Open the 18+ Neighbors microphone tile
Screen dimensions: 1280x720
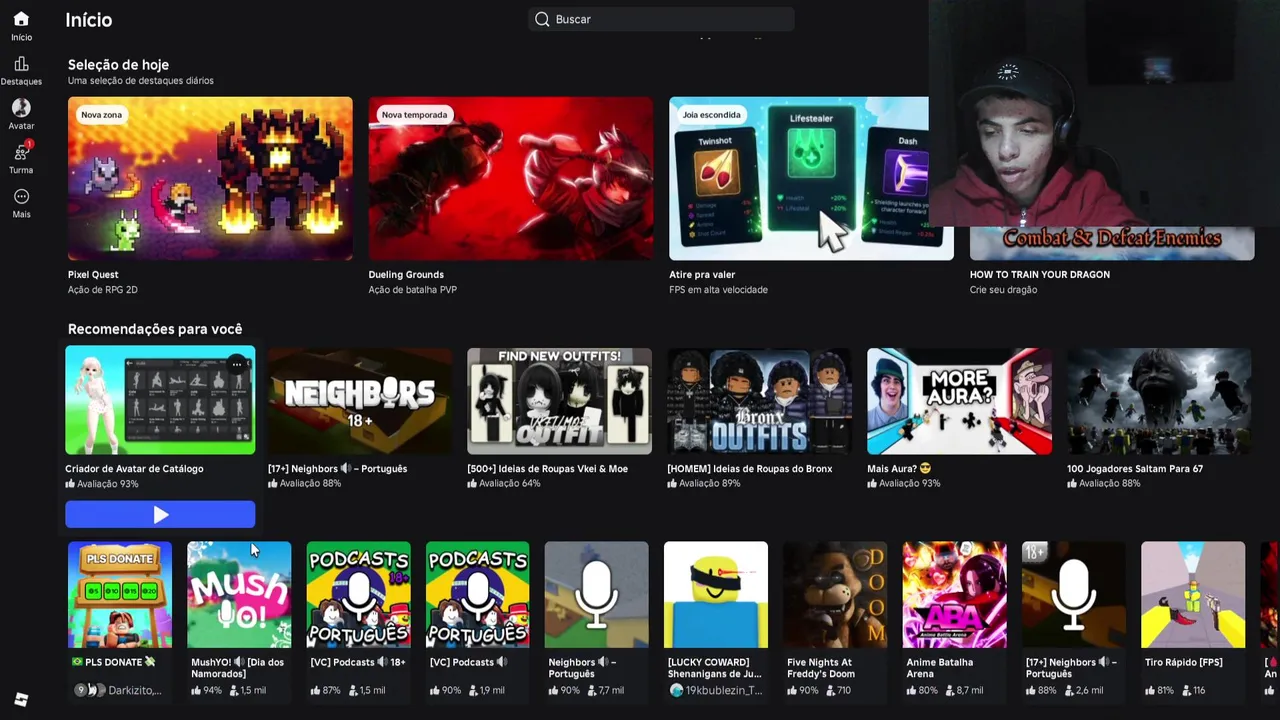pyautogui.click(x=1074, y=595)
